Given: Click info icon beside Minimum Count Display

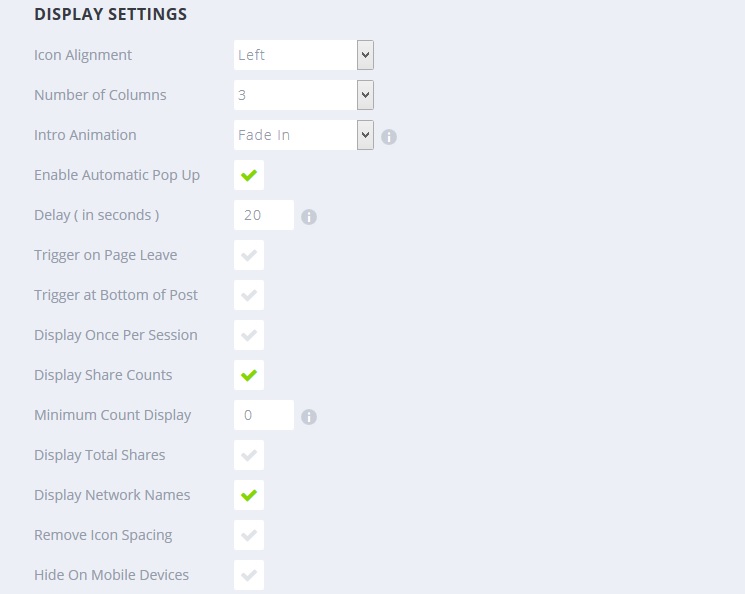Looking at the screenshot, I should click(x=309, y=416).
